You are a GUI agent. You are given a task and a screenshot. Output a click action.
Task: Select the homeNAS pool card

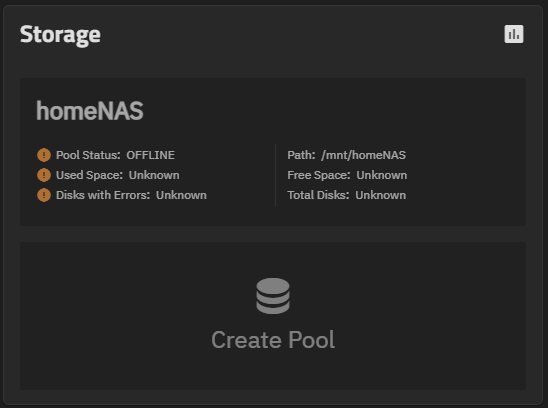tap(273, 152)
